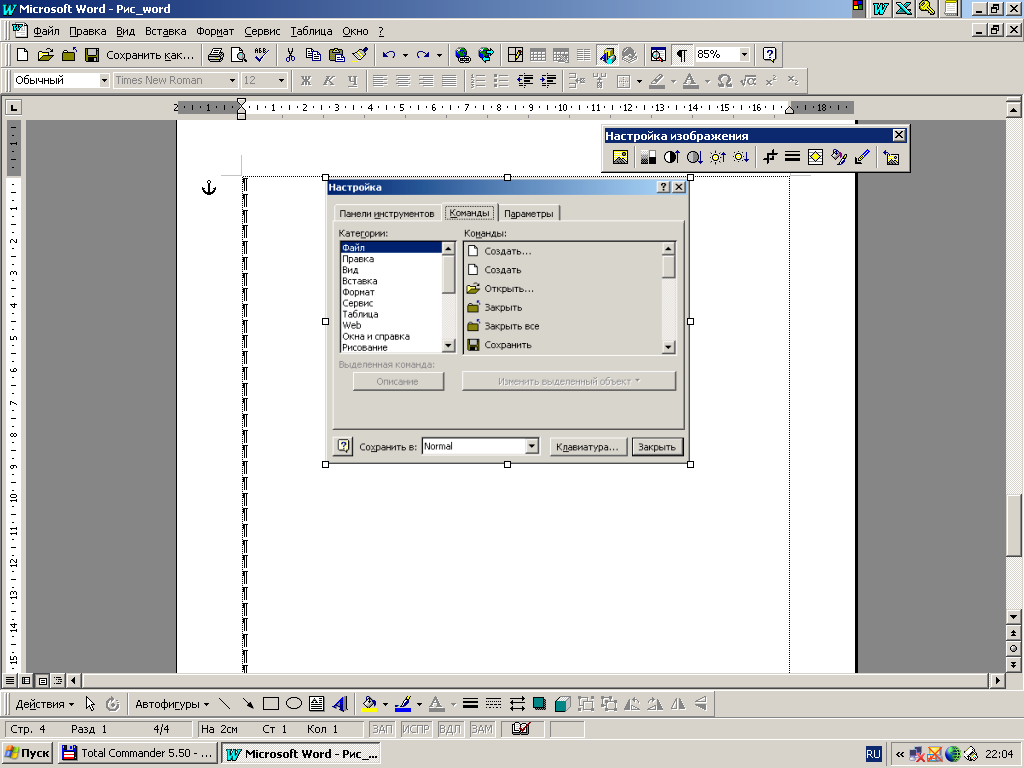Print the document
Screen dimensions: 1024x768
pyautogui.click(x=216, y=55)
